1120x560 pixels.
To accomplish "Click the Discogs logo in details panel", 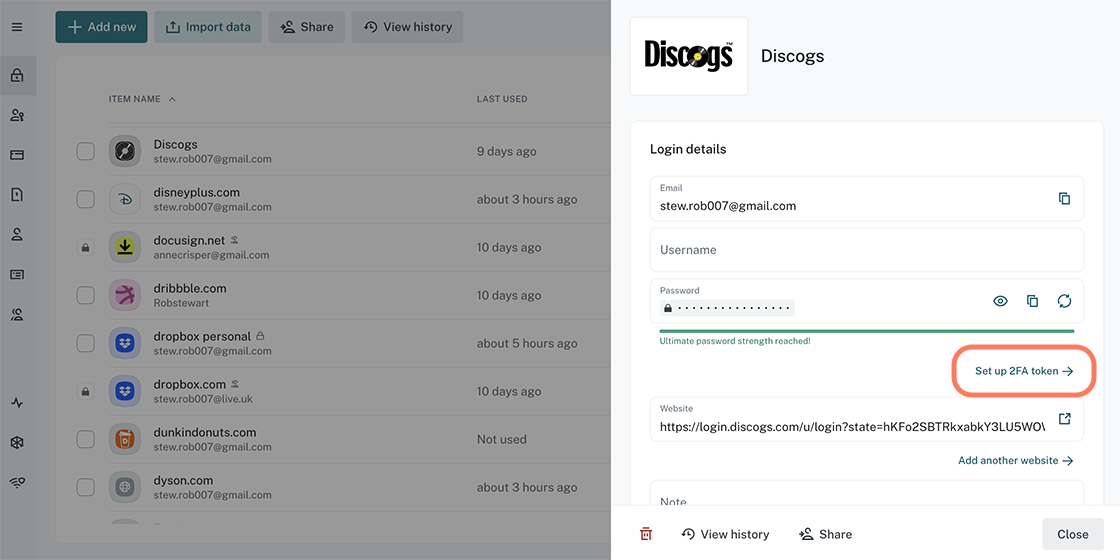I will tap(689, 56).
